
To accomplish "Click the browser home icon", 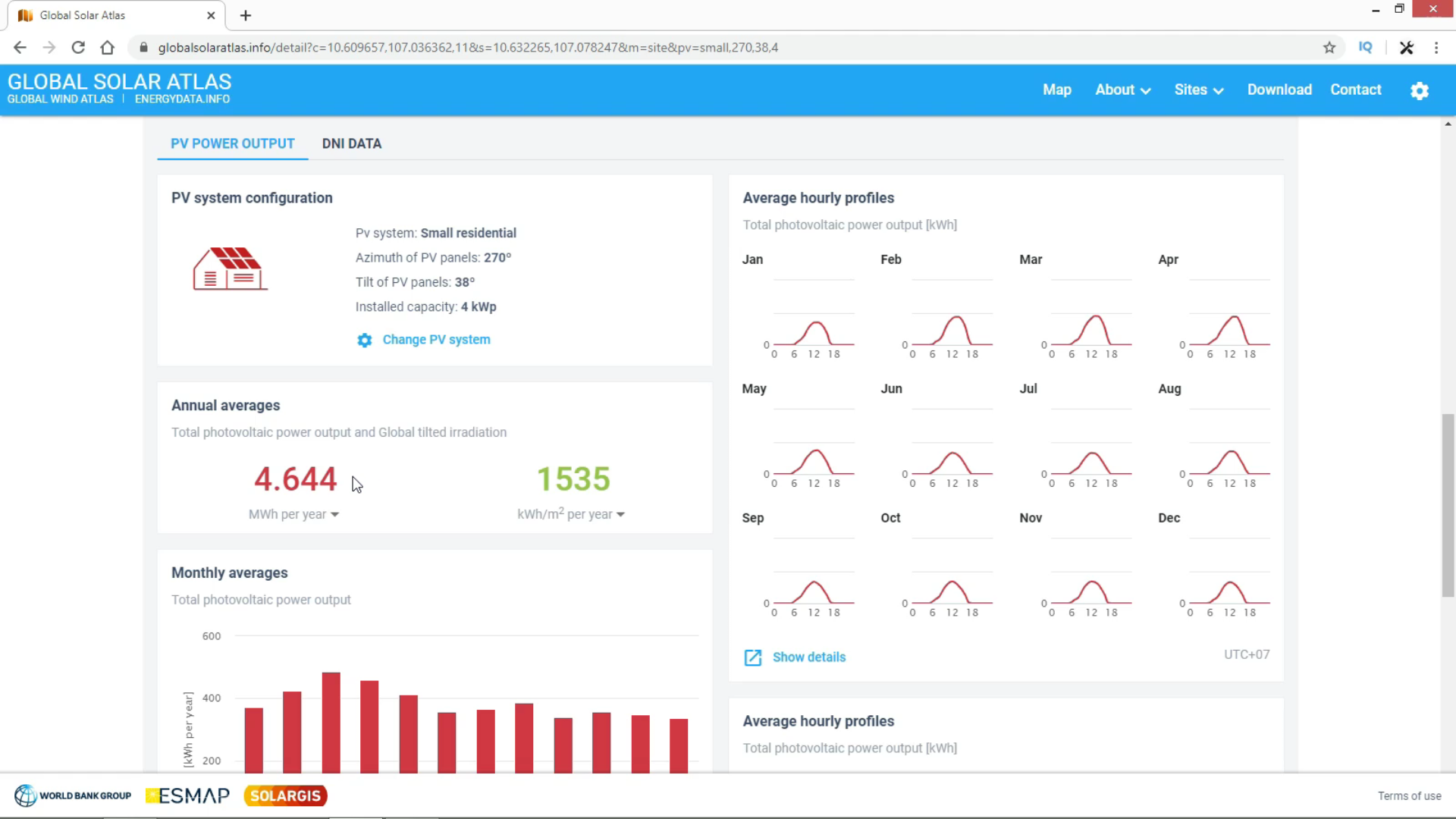I will pyautogui.click(x=108, y=48).
